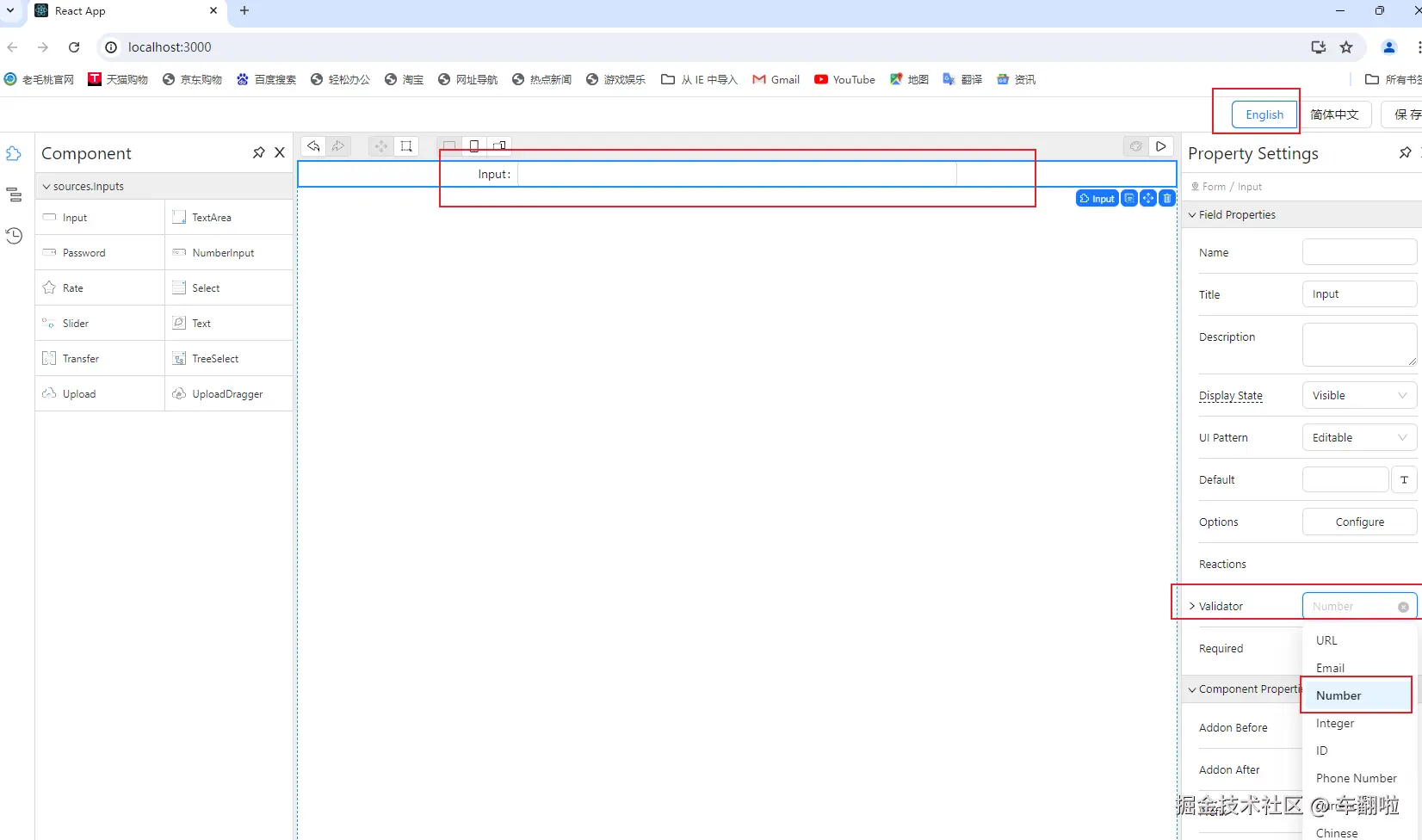Switch language to 简体中文

point(1334,114)
